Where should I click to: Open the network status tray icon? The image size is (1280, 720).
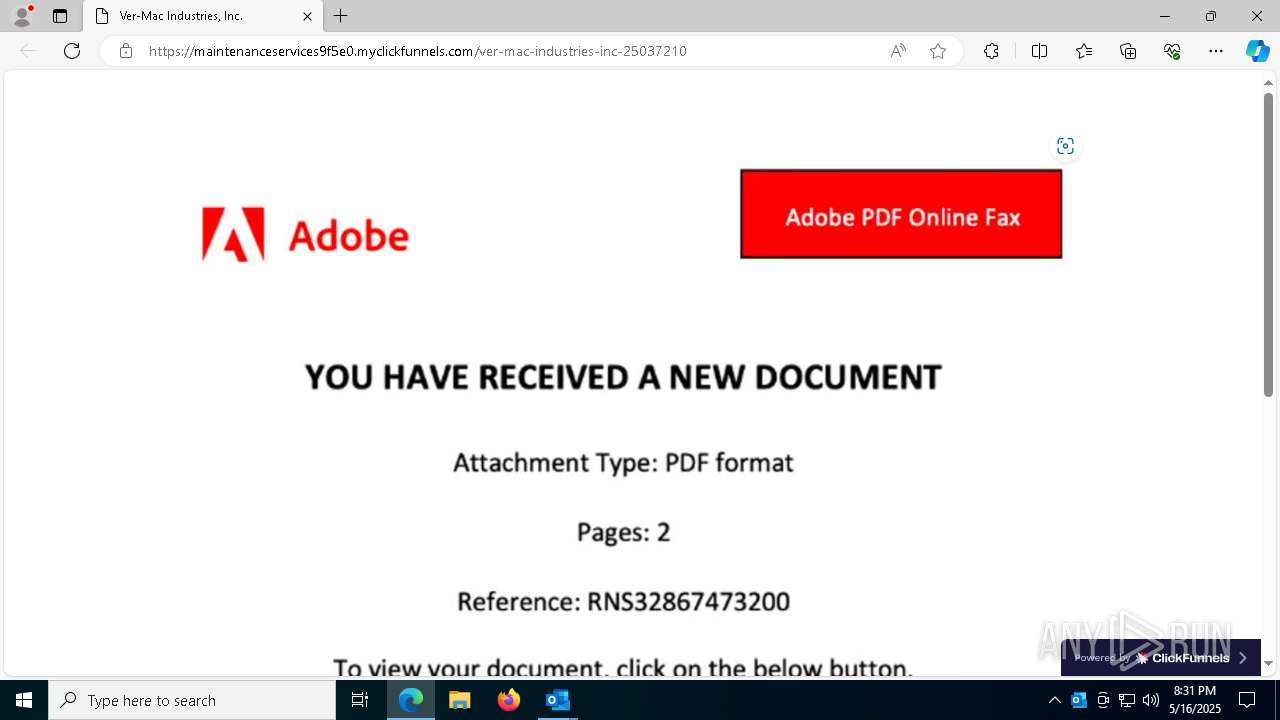point(1127,700)
